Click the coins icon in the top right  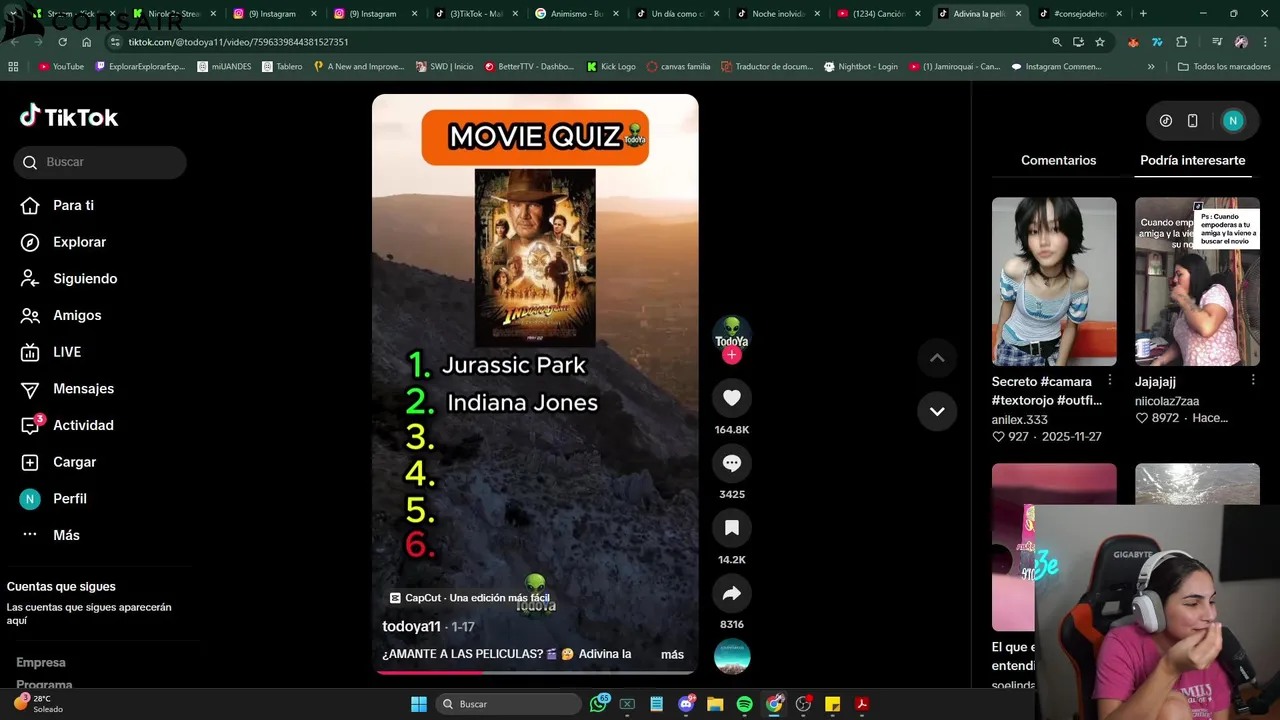coord(1166,121)
